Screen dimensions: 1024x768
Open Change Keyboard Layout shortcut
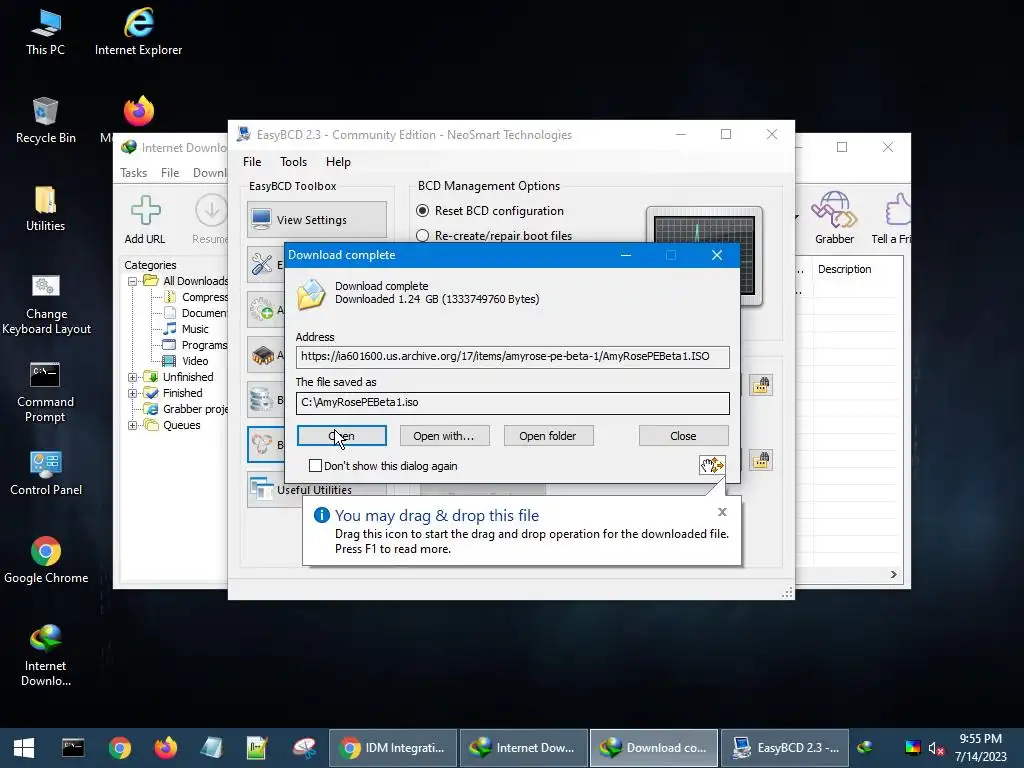click(x=46, y=304)
